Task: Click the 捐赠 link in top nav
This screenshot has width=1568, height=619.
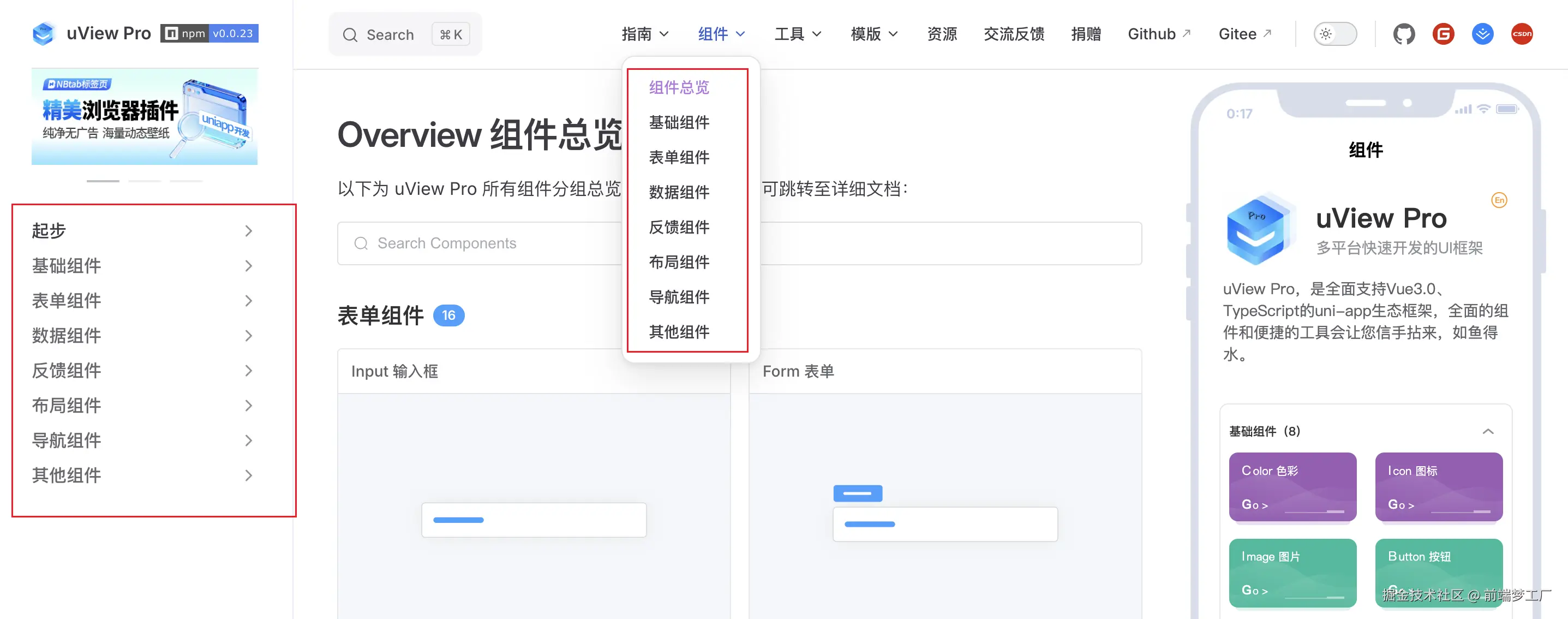Action: (x=1085, y=34)
